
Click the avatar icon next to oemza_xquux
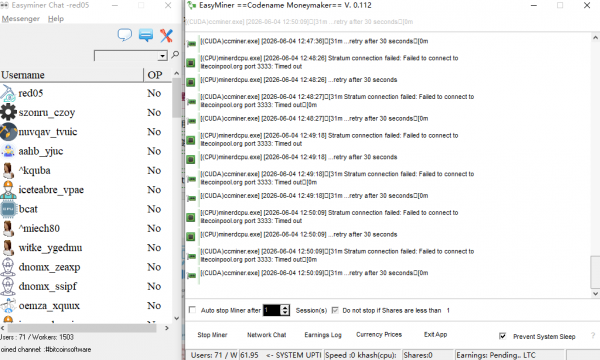pos(8,306)
